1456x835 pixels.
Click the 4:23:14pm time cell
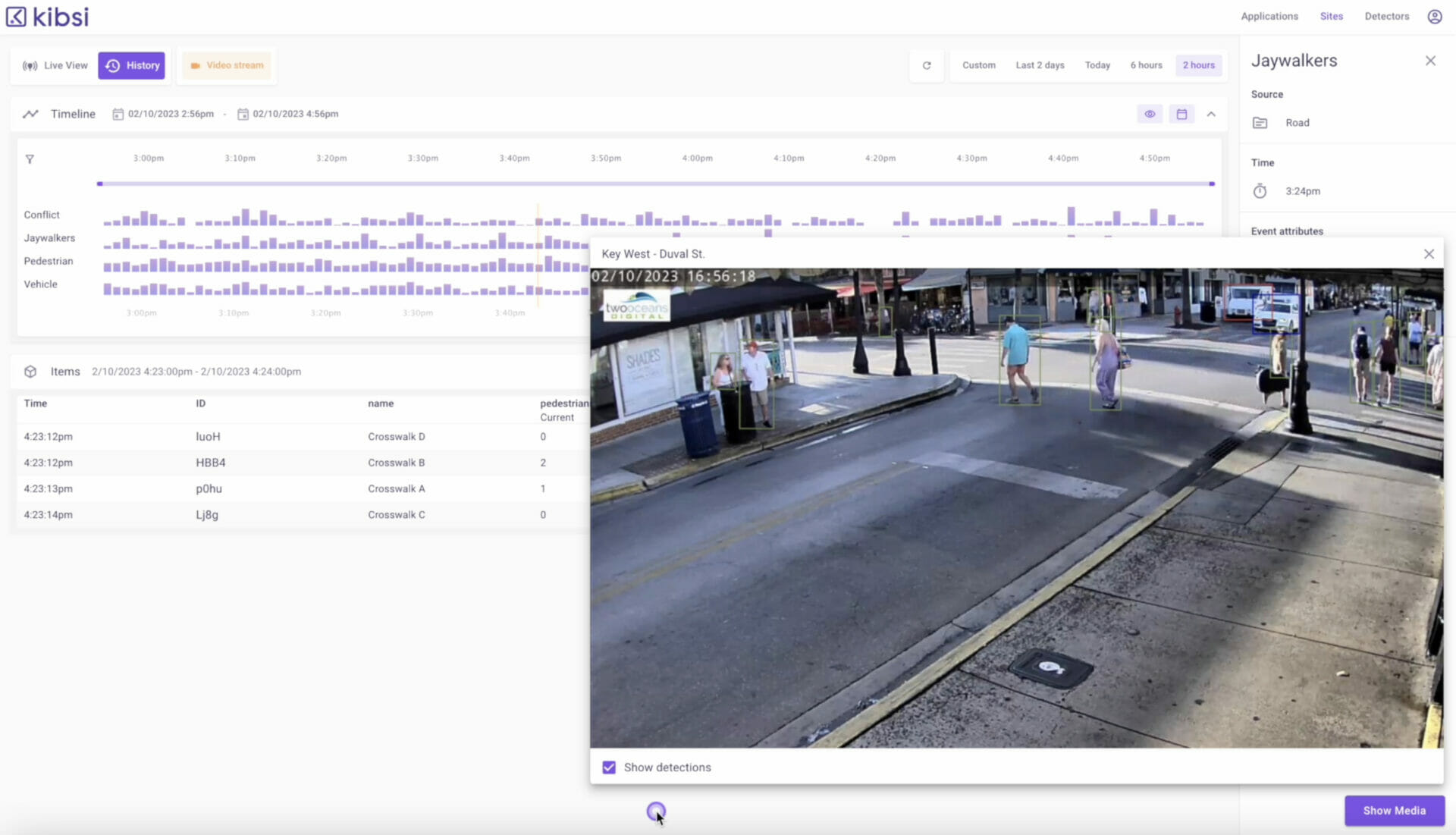coord(48,515)
